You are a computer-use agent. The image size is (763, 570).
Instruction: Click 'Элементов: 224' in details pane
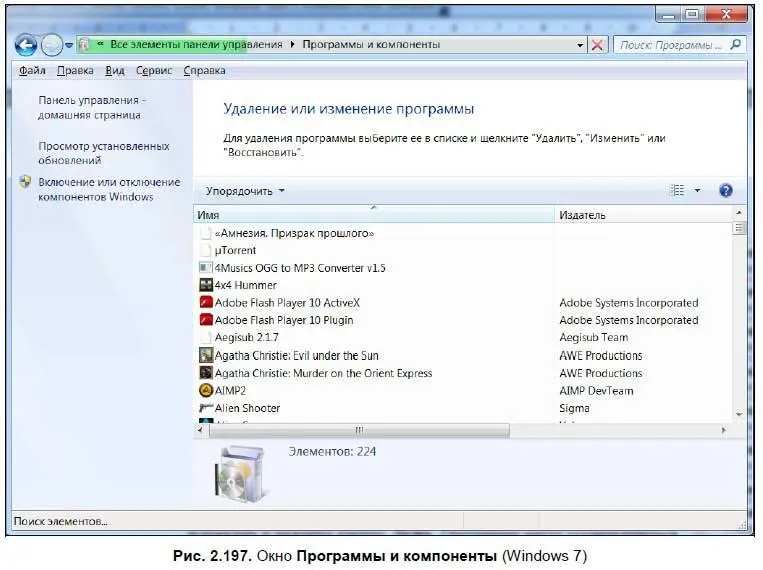(x=332, y=452)
